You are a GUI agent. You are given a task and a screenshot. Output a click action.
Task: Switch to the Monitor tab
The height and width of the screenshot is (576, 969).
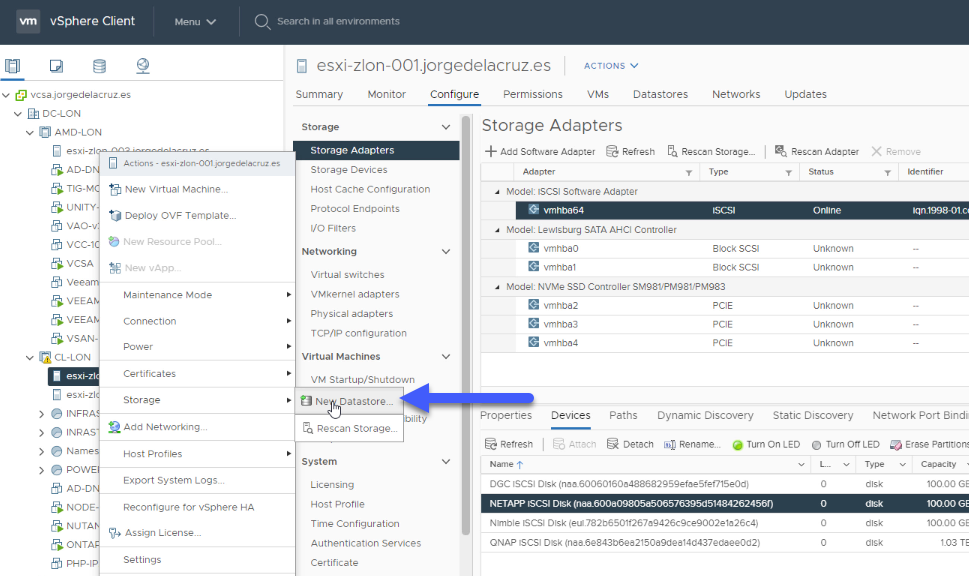click(386, 95)
